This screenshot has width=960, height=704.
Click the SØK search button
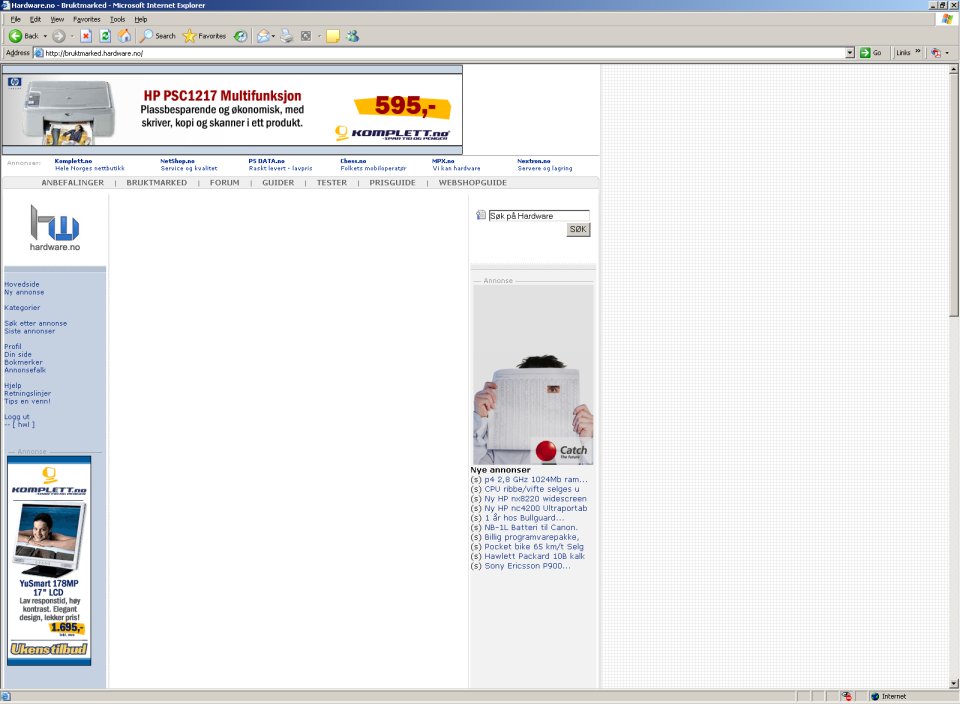coord(578,230)
